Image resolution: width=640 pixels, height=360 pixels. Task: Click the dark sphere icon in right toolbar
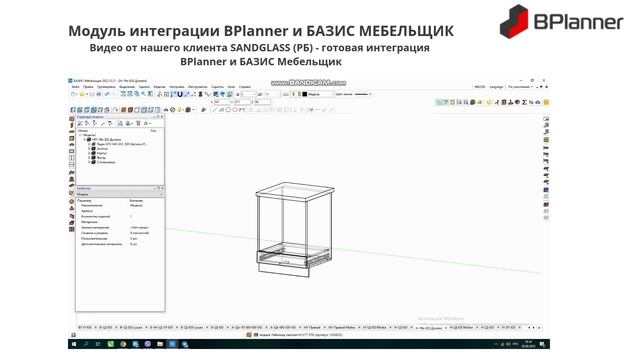tap(473, 102)
